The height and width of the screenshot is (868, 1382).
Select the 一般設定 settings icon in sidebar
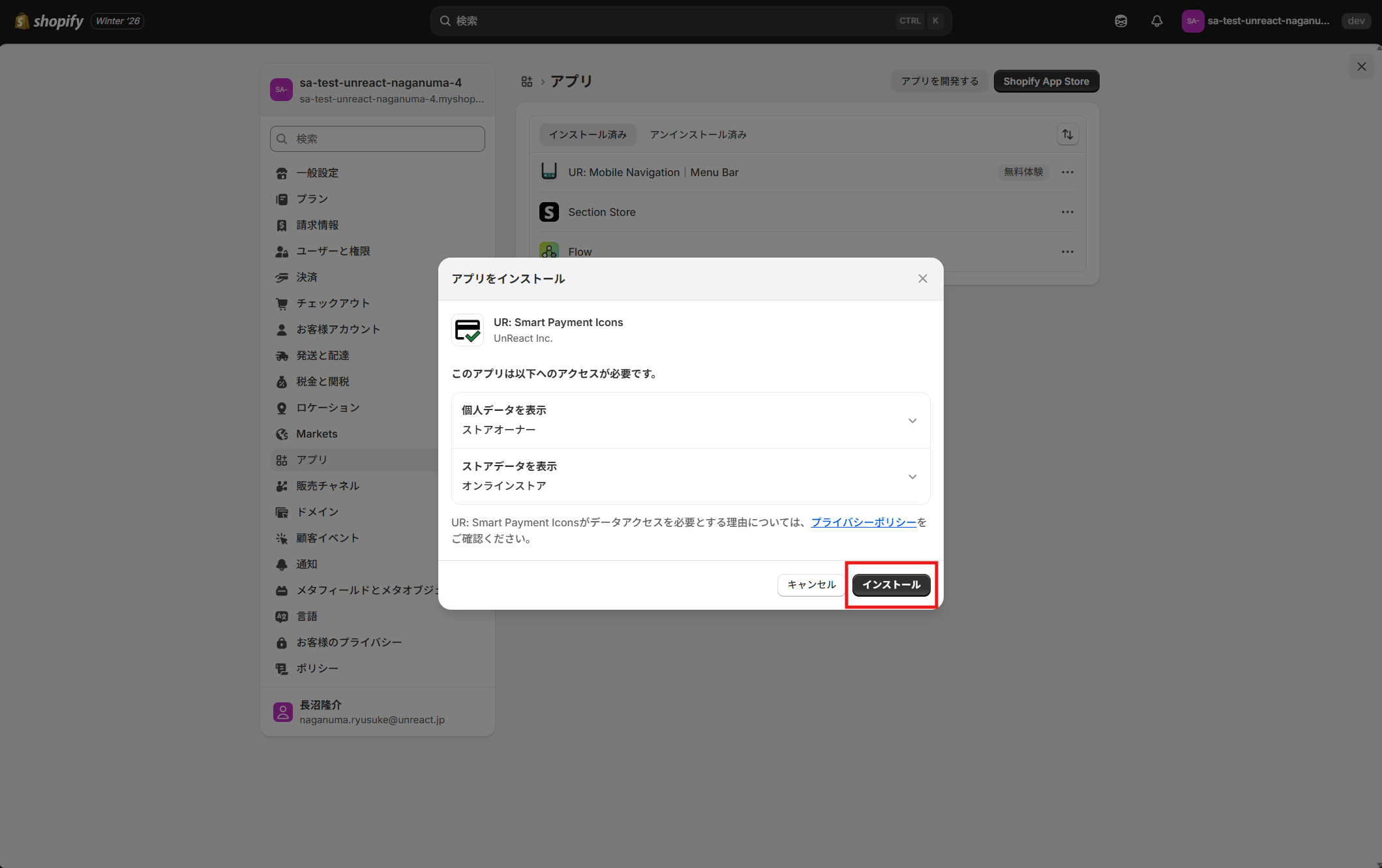pos(281,173)
